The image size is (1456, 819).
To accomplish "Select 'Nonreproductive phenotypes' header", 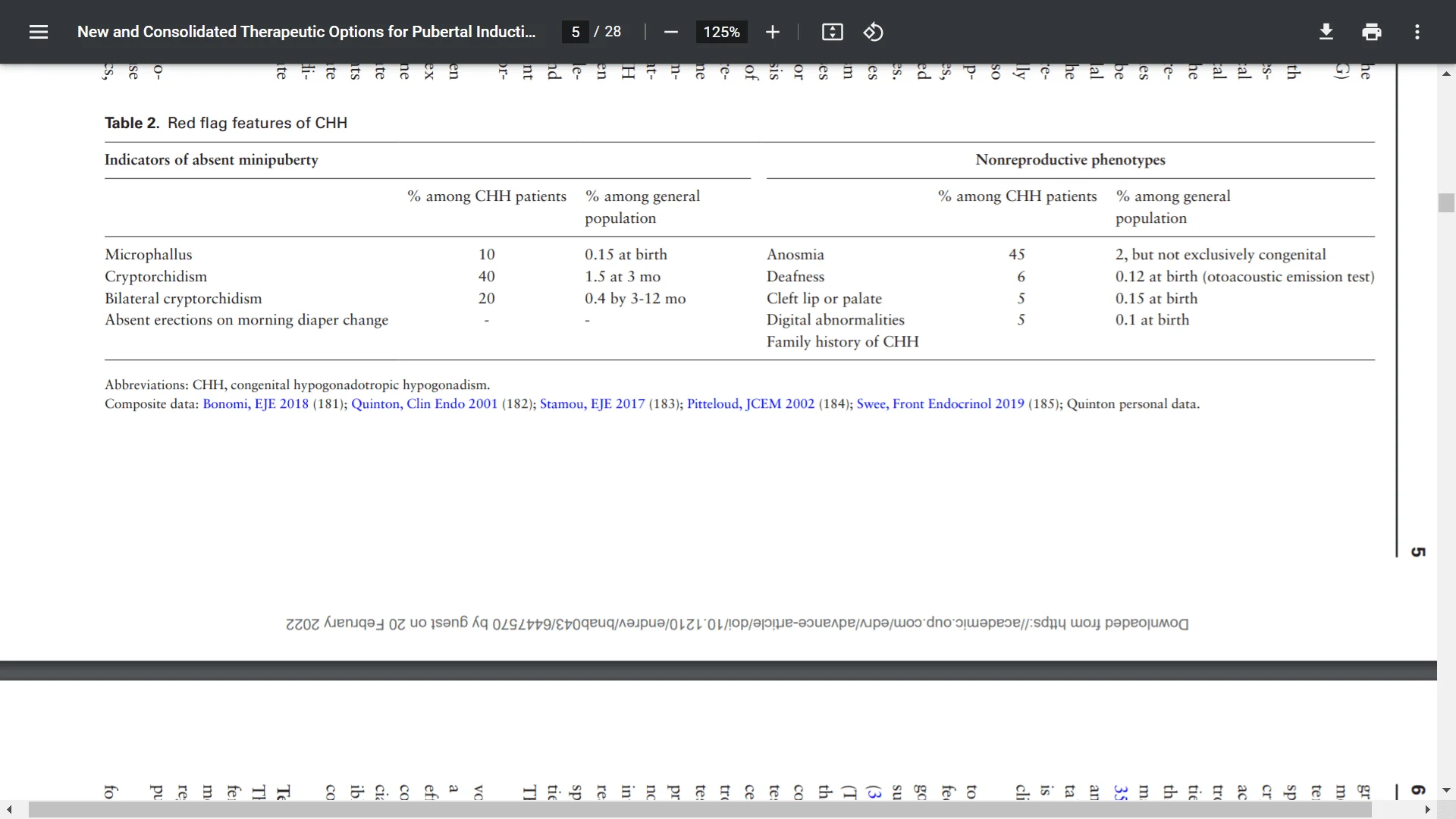I will point(1070,160).
